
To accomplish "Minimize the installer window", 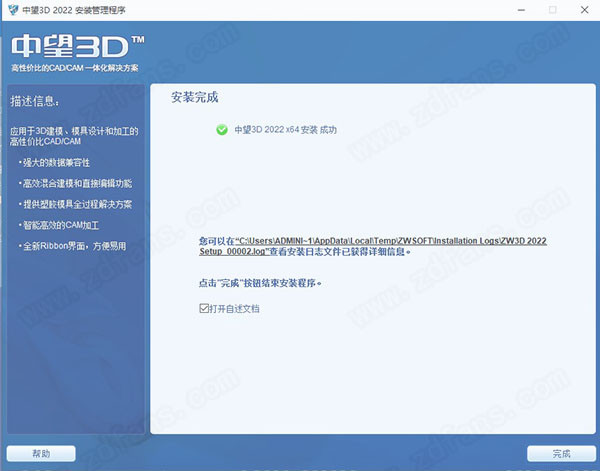I will 521,10.
